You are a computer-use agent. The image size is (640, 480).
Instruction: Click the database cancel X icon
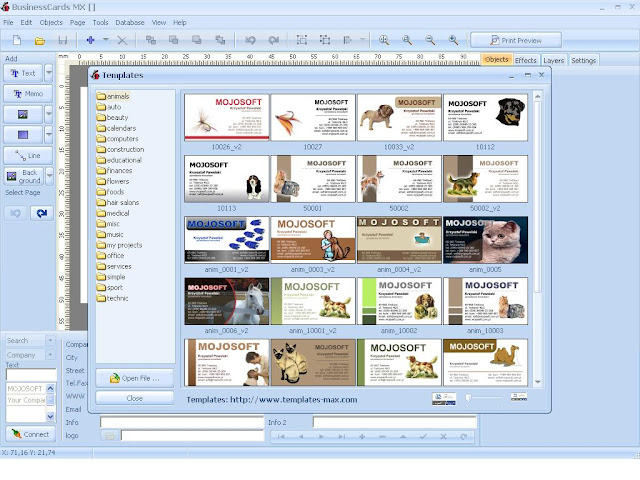coord(443,437)
